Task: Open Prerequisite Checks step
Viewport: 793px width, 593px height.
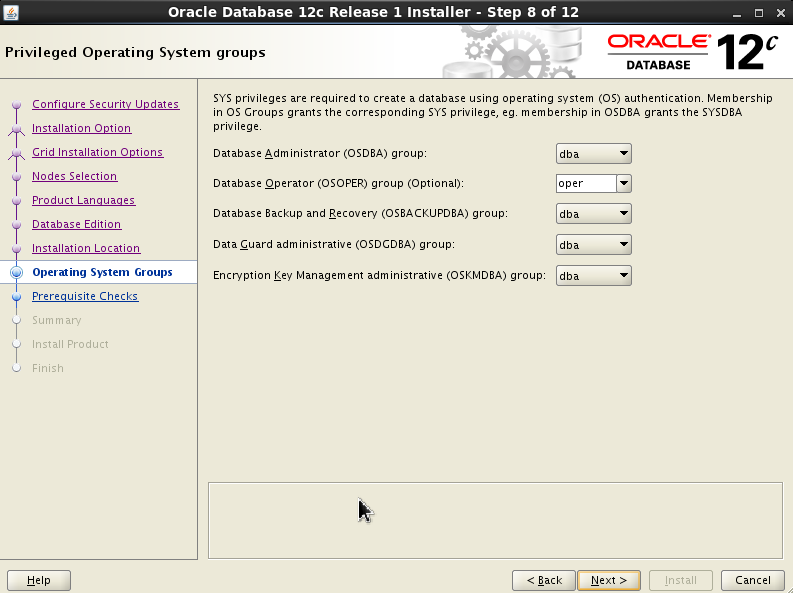Action: 85,296
